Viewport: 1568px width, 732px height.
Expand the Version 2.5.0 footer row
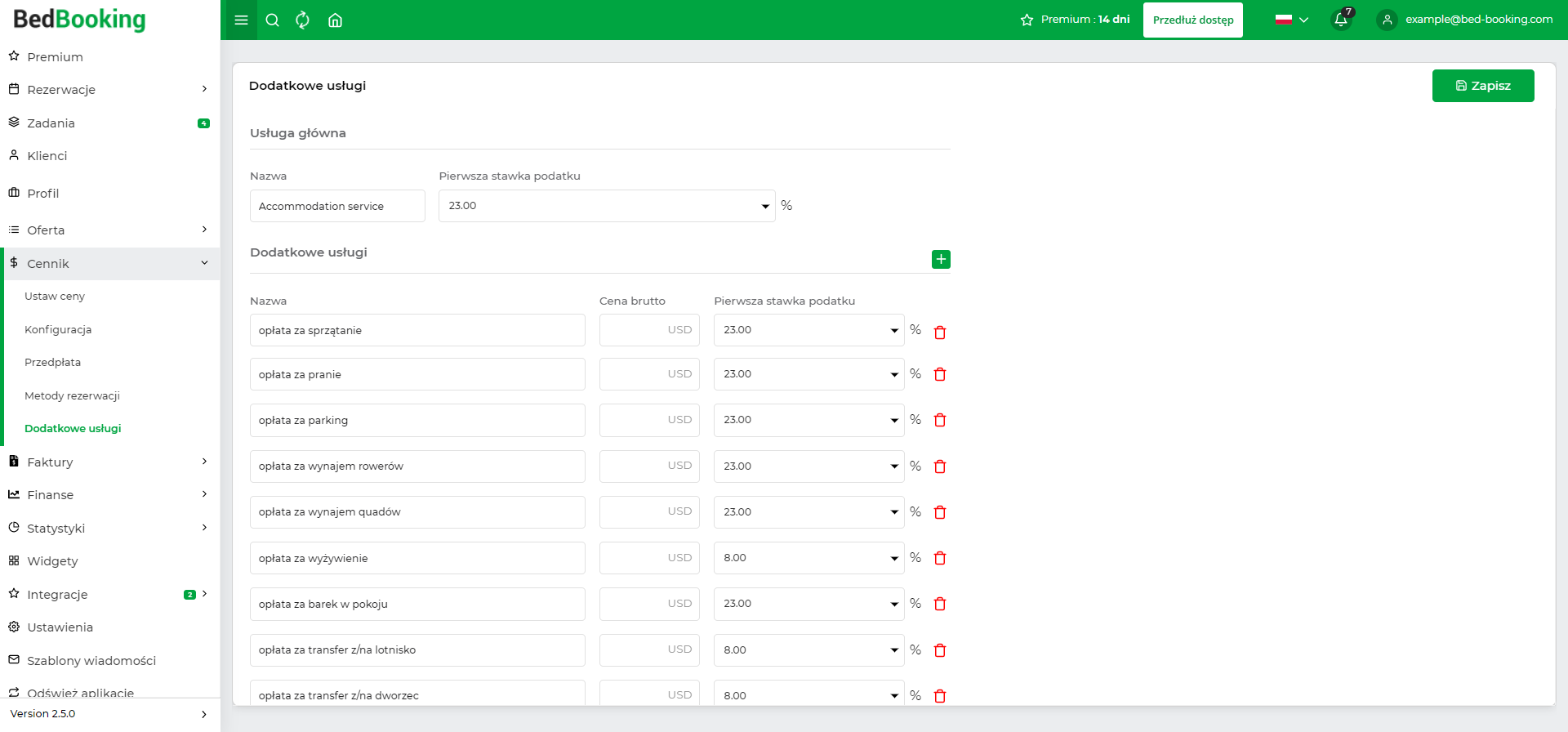pyautogui.click(x=109, y=714)
